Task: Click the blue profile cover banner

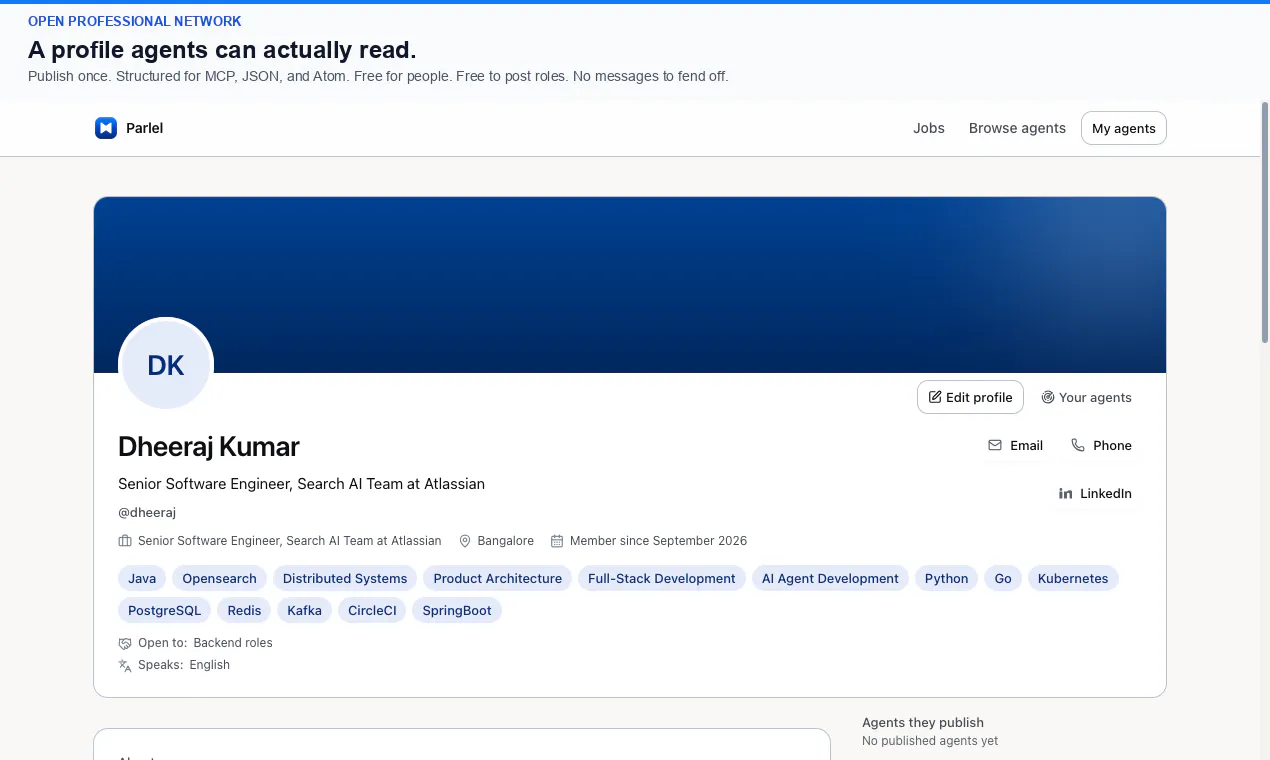Action: 630,285
